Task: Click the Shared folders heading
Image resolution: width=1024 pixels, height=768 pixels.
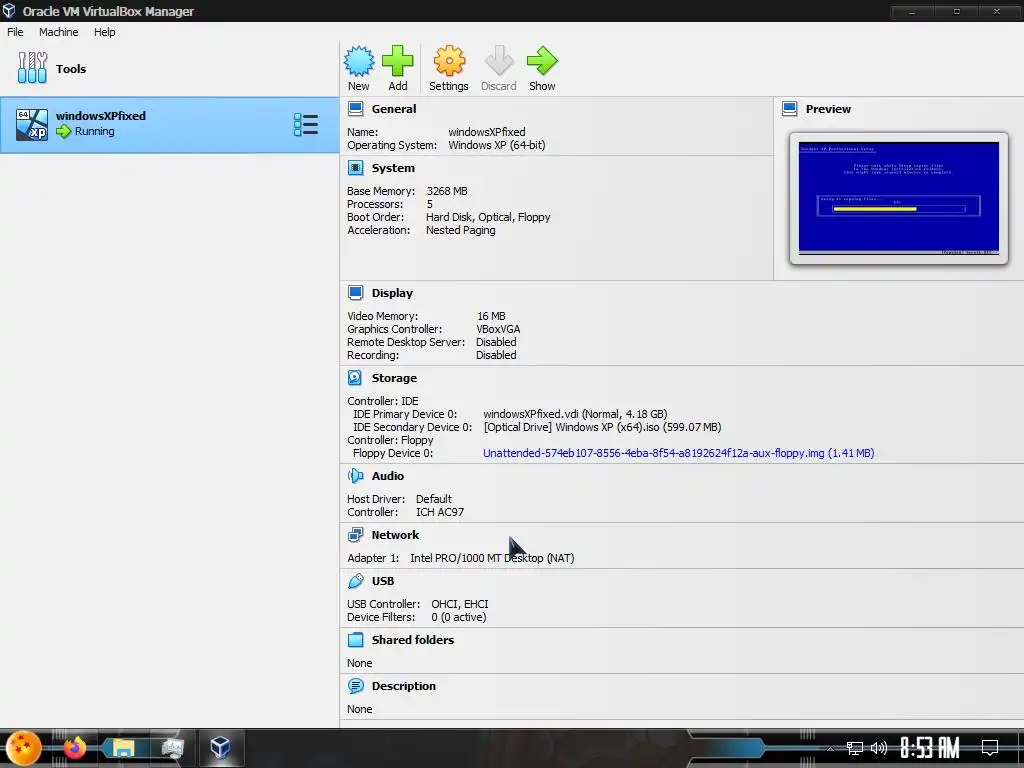Action: point(413,640)
